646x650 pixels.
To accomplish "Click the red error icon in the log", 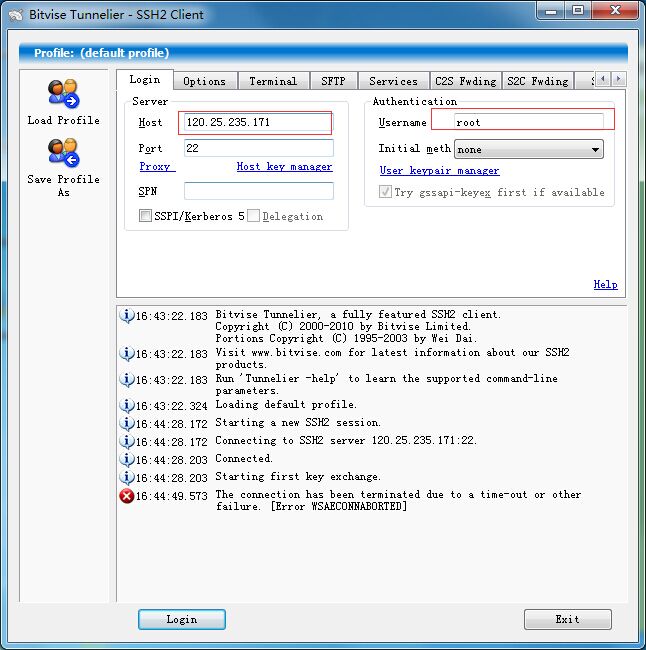I will [126, 495].
